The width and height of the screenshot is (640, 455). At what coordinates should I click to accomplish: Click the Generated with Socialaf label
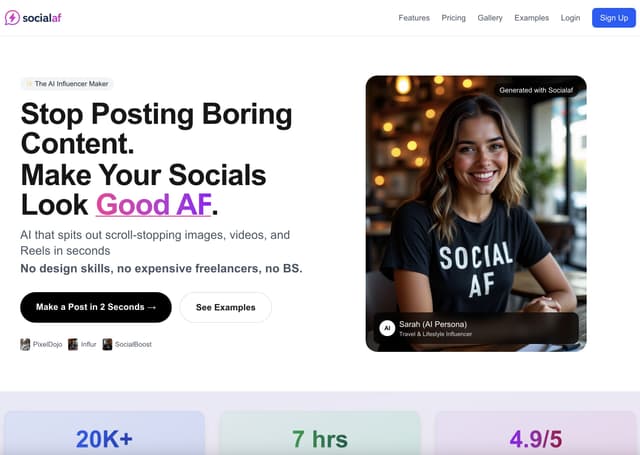pyautogui.click(x=538, y=90)
